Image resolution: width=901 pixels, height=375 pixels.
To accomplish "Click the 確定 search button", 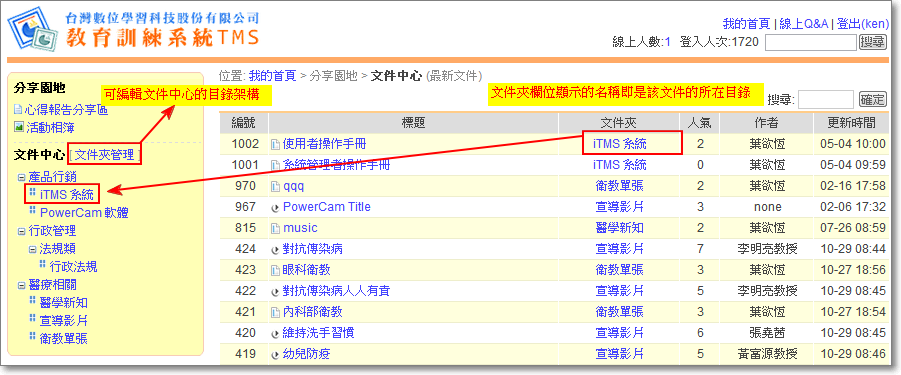I will [x=872, y=99].
